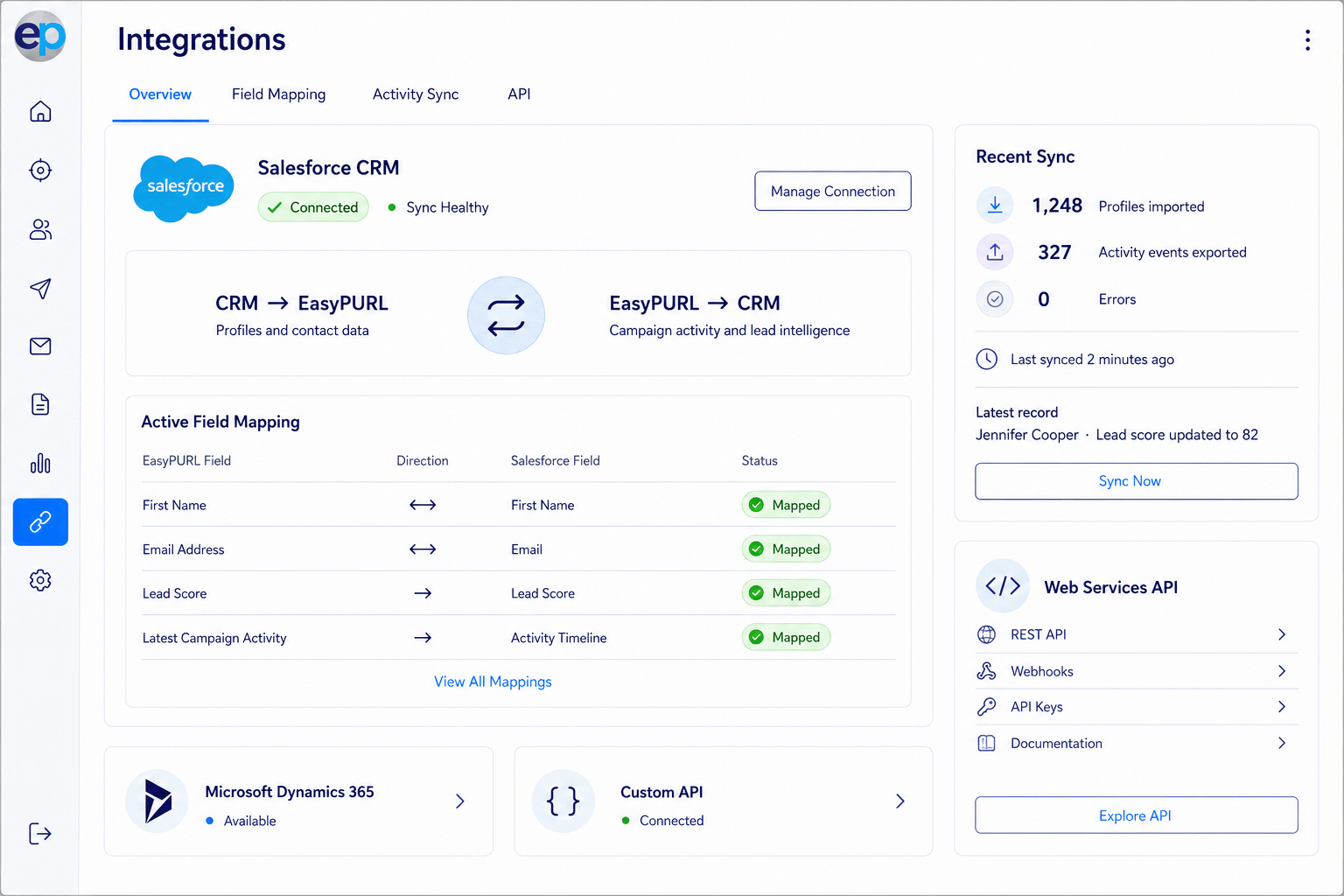Click 'Last synced 2 minutes ago' text

coord(1092,359)
